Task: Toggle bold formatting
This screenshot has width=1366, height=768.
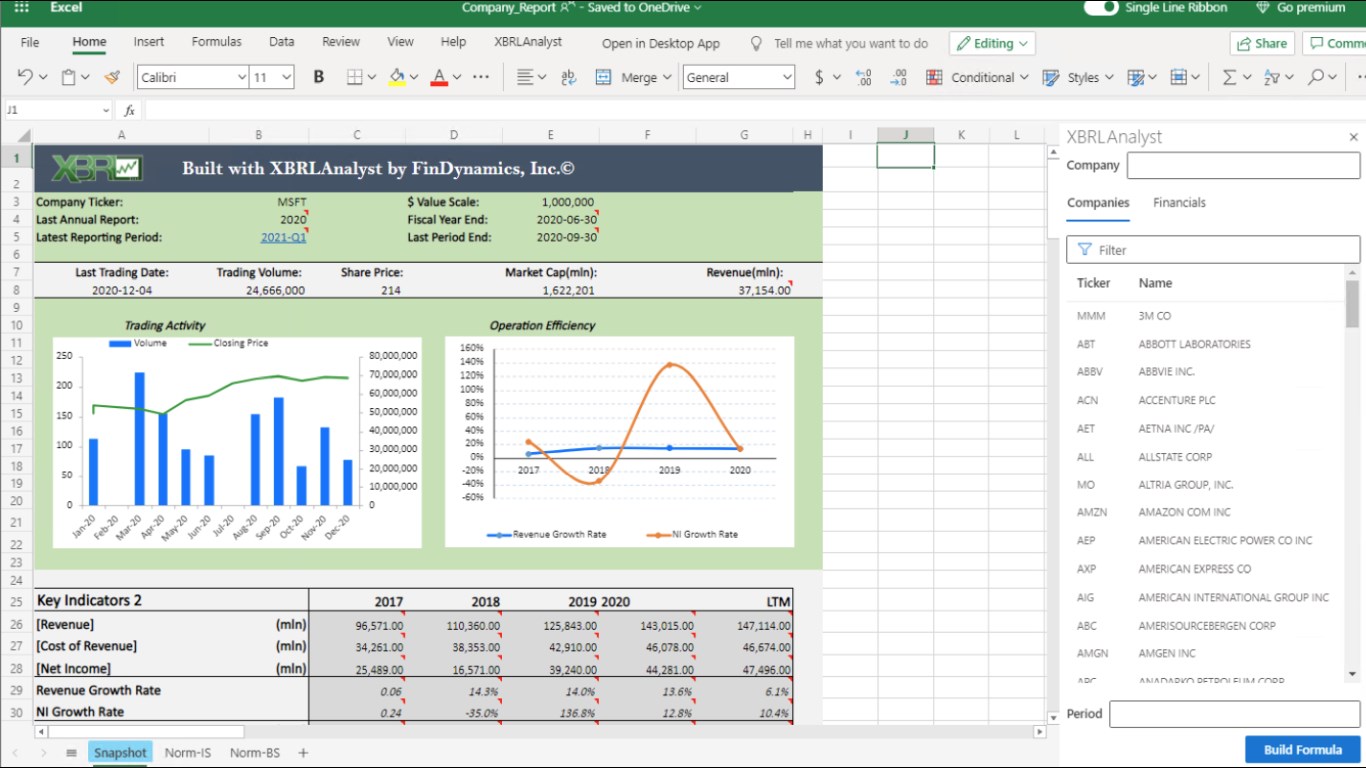Action: (319, 77)
